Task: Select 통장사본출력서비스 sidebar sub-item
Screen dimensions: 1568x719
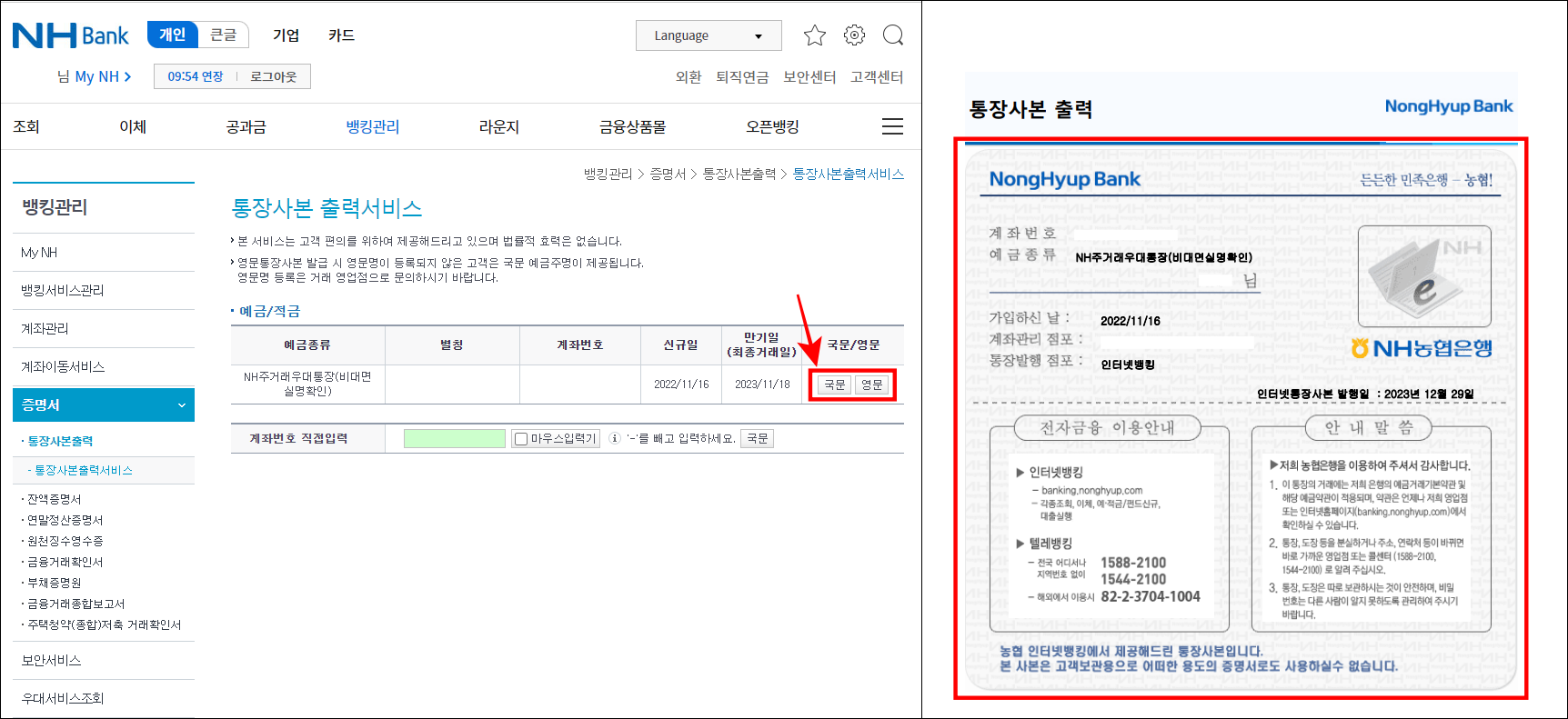Action: tap(84, 470)
